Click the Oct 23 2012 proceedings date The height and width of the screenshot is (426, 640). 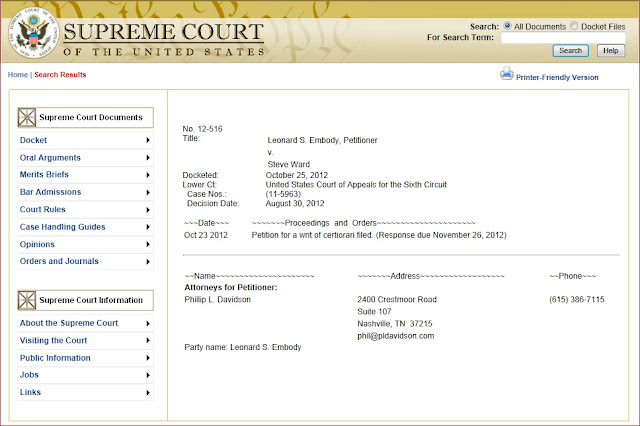pos(206,235)
